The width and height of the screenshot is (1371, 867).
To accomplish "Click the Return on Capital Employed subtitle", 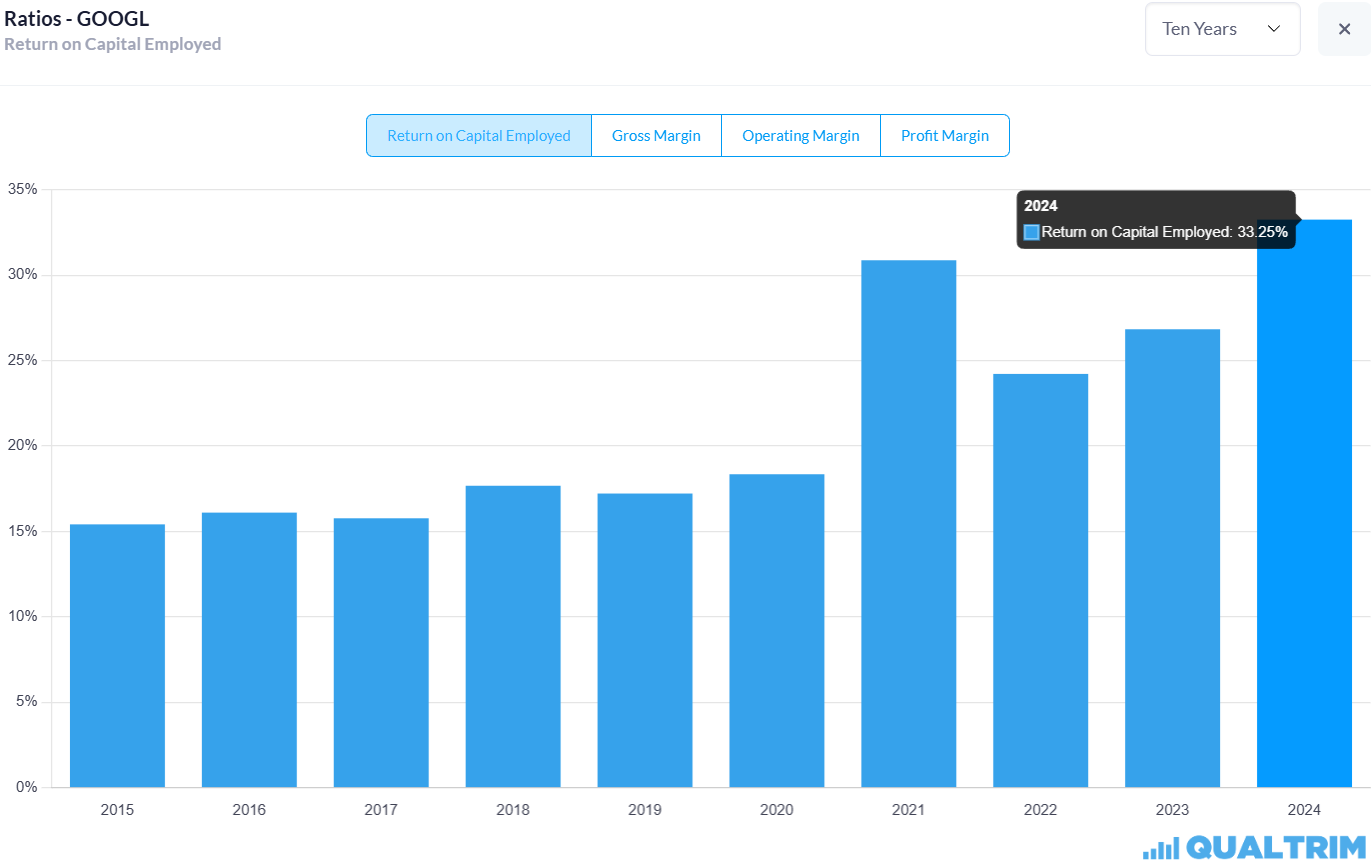I will 113,44.
